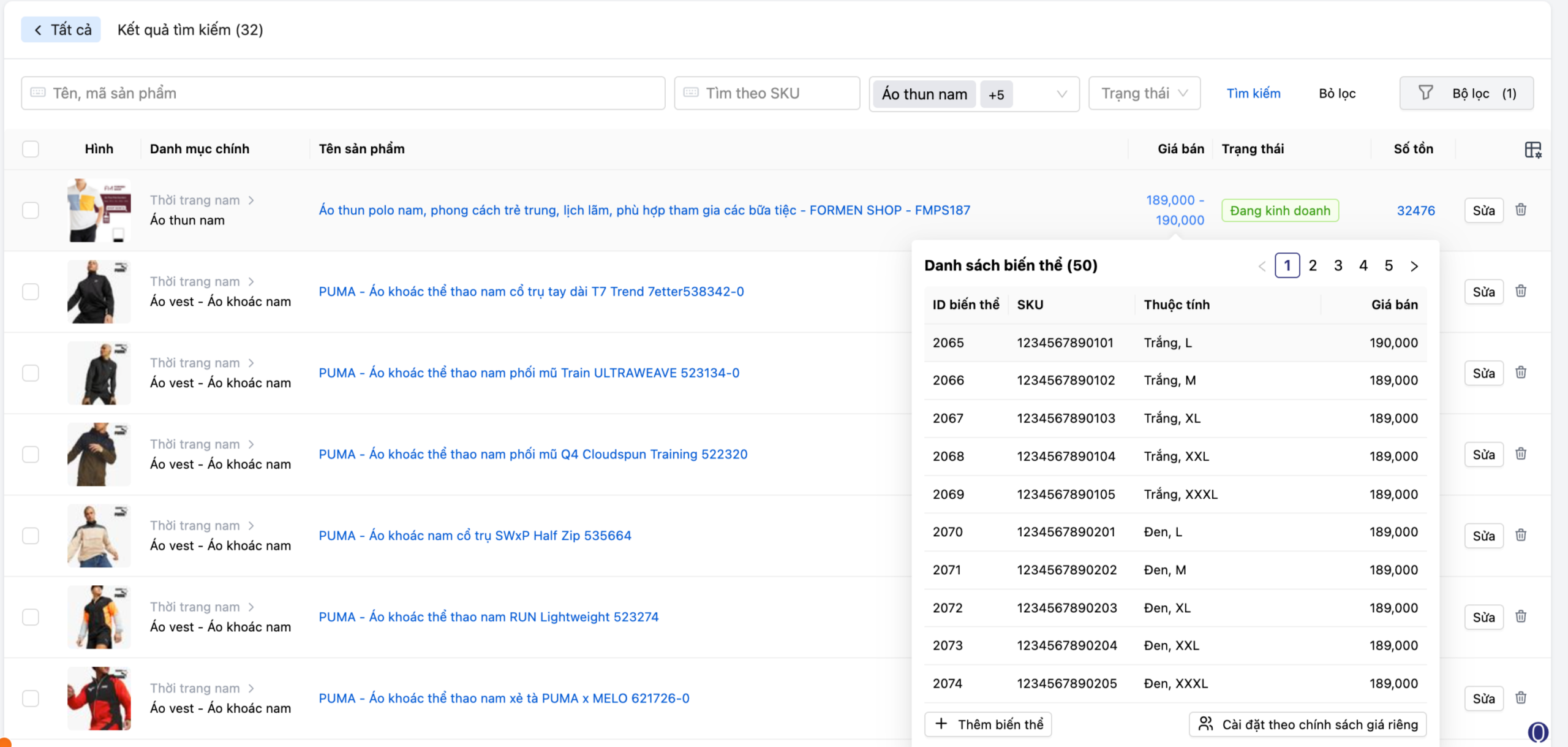Click trash icon for FORMEN SHOP polo row
Viewport: 1568px width, 747px height.
tap(1521, 210)
